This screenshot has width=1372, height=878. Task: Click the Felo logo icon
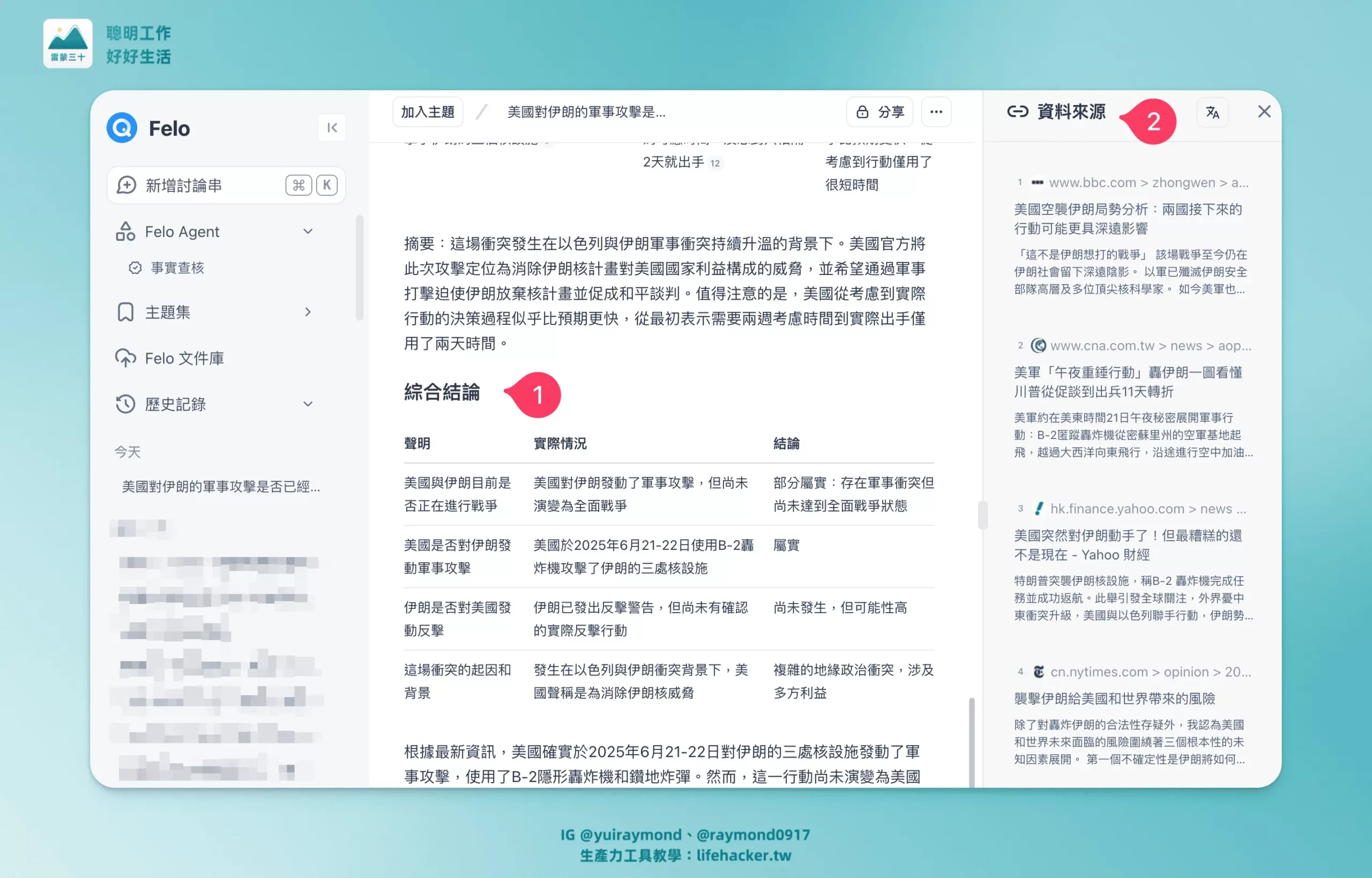point(122,128)
